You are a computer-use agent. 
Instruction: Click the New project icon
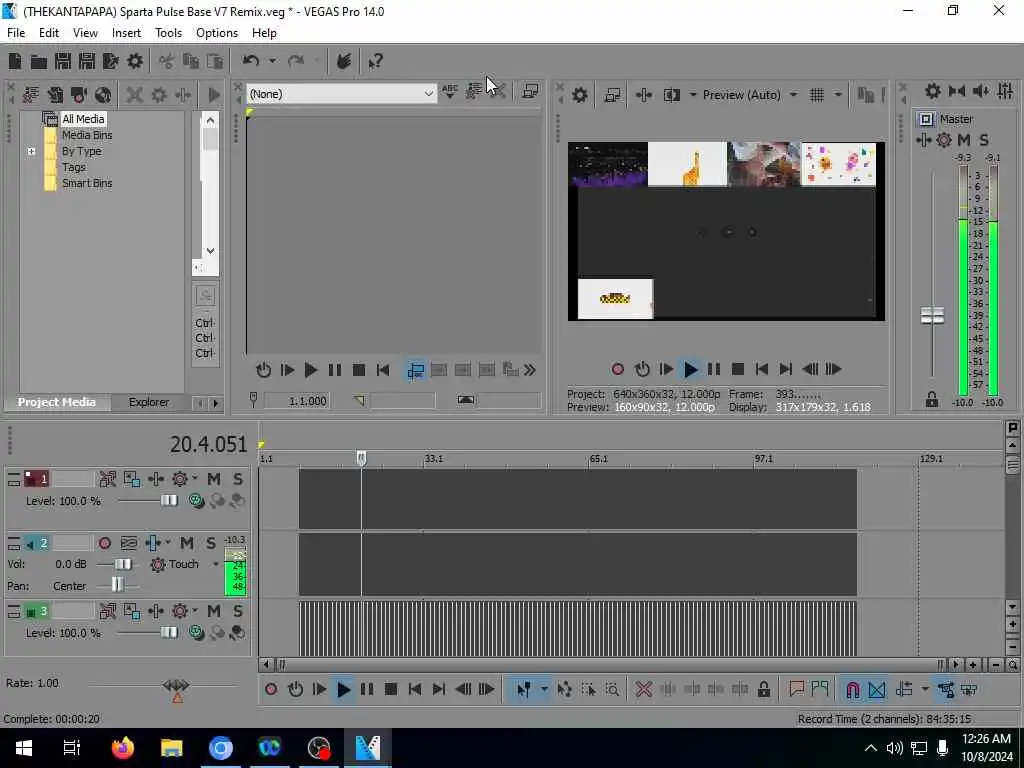(14, 61)
